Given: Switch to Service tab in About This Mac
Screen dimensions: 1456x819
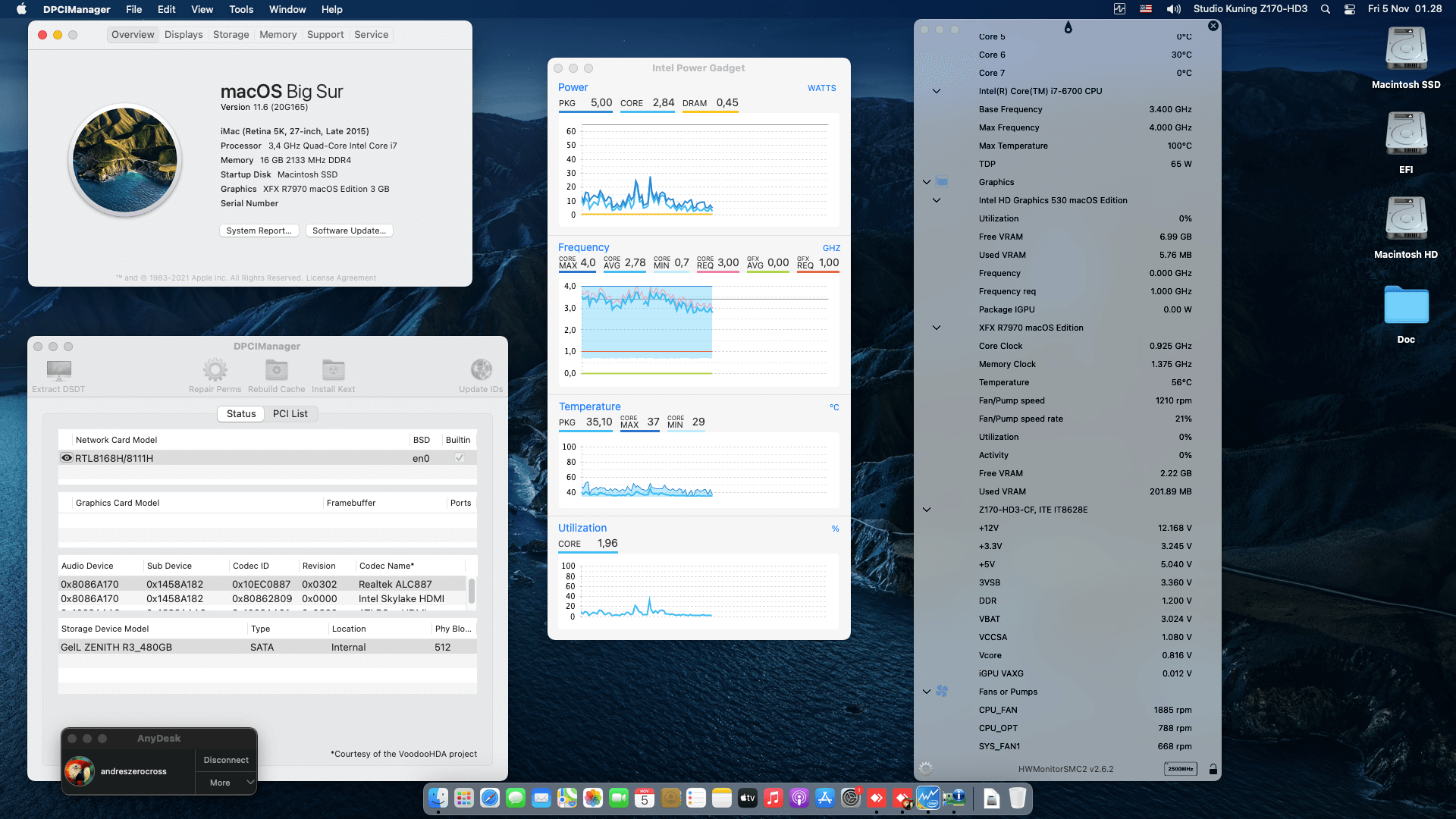Looking at the screenshot, I should pyautogui.click(x=372, y=34).
